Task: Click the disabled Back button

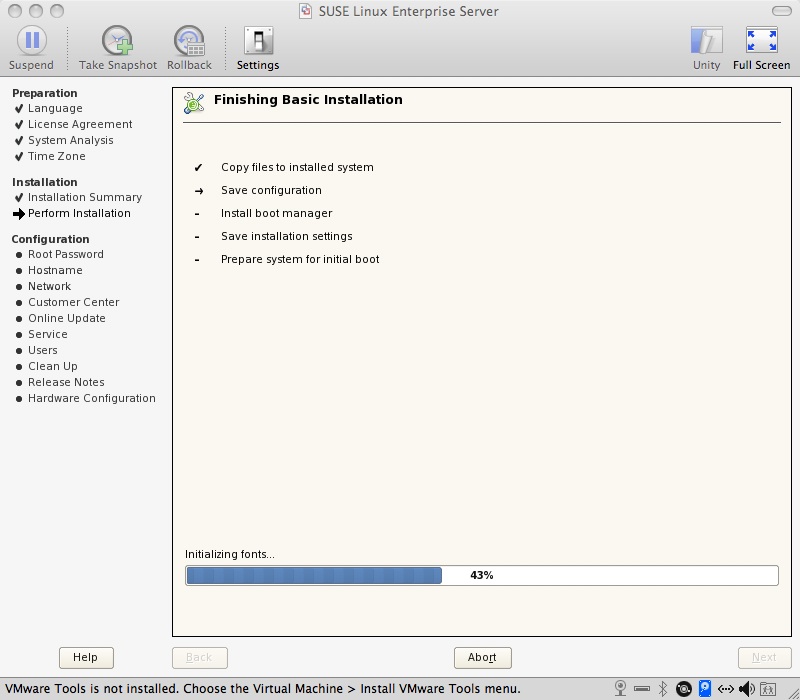Action: (x=199, y=657)
